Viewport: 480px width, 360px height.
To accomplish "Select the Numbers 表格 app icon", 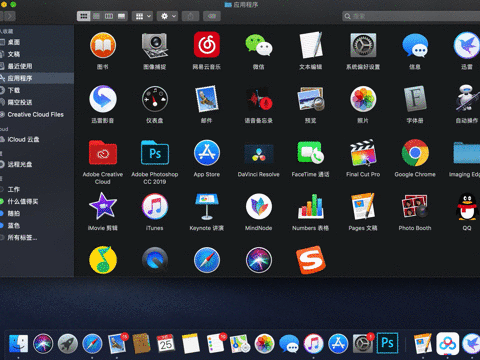I will click(311, 206).
